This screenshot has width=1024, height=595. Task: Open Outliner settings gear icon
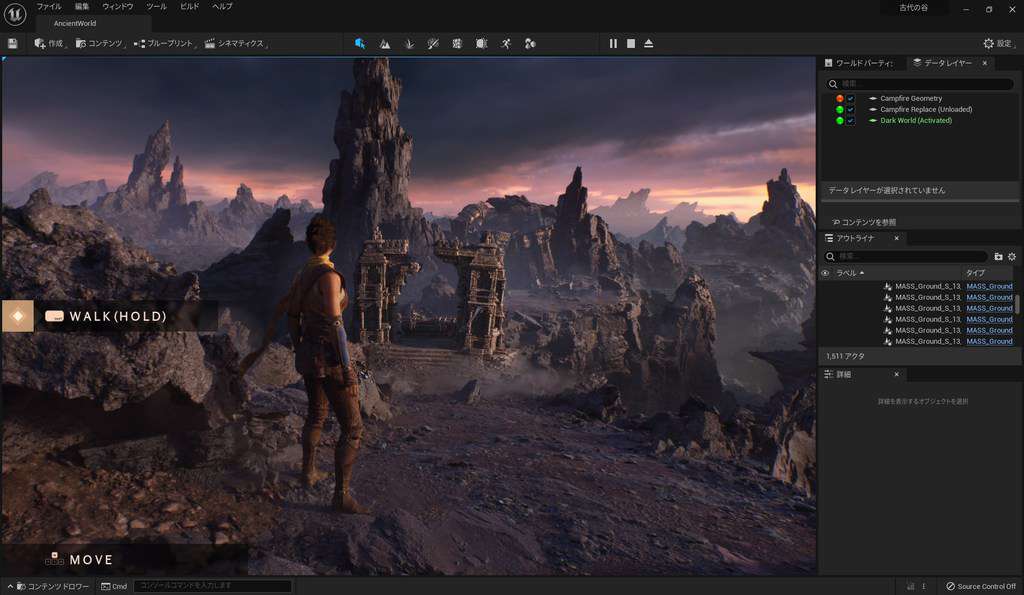tap(1012, 257)
